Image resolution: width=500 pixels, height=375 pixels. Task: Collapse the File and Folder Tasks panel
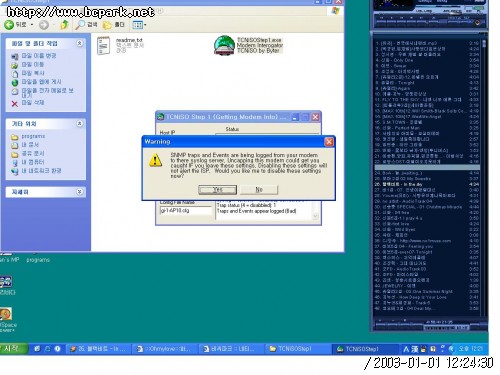[x=79, y=43]
